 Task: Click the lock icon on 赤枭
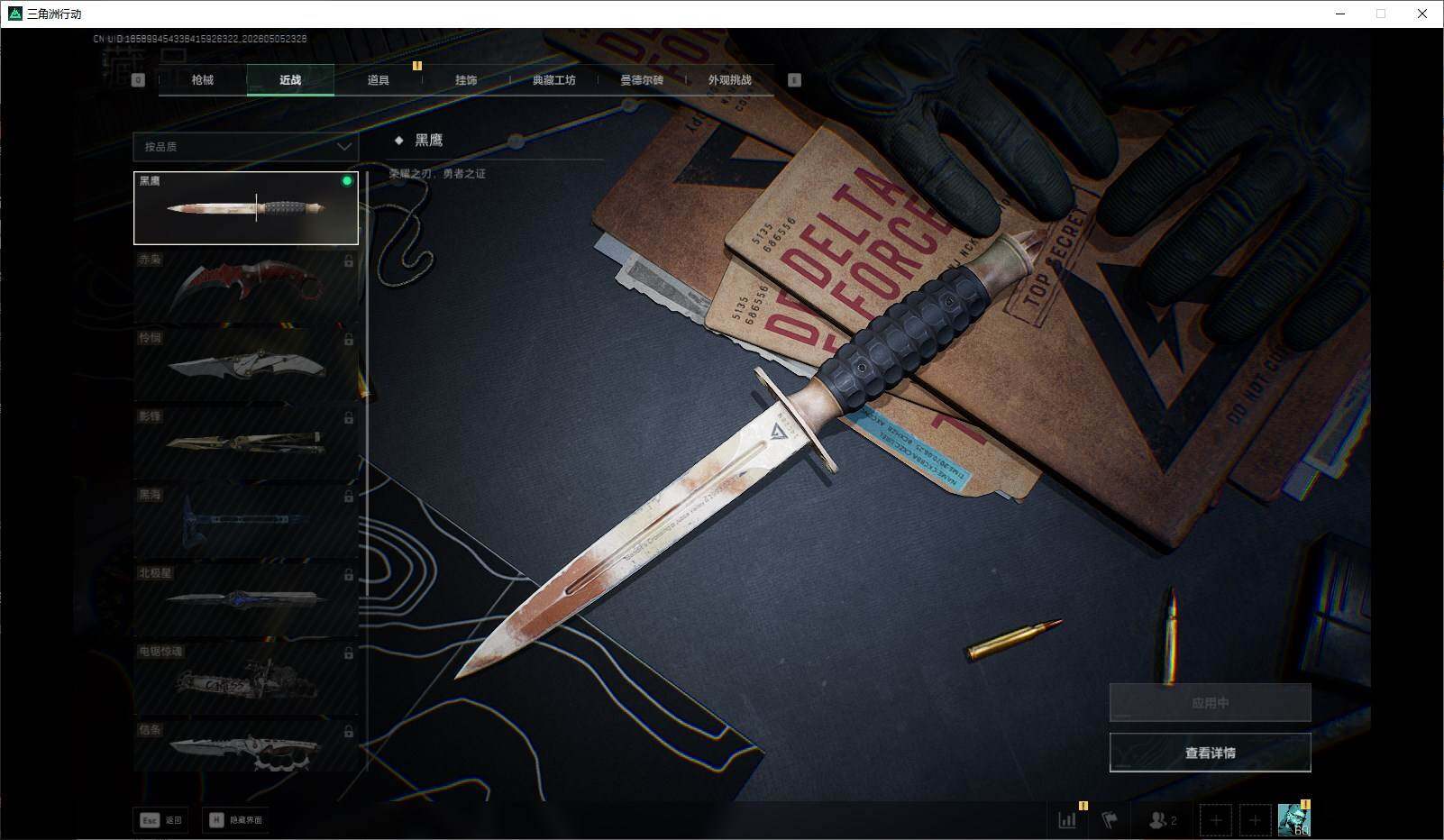click(348, 261)
